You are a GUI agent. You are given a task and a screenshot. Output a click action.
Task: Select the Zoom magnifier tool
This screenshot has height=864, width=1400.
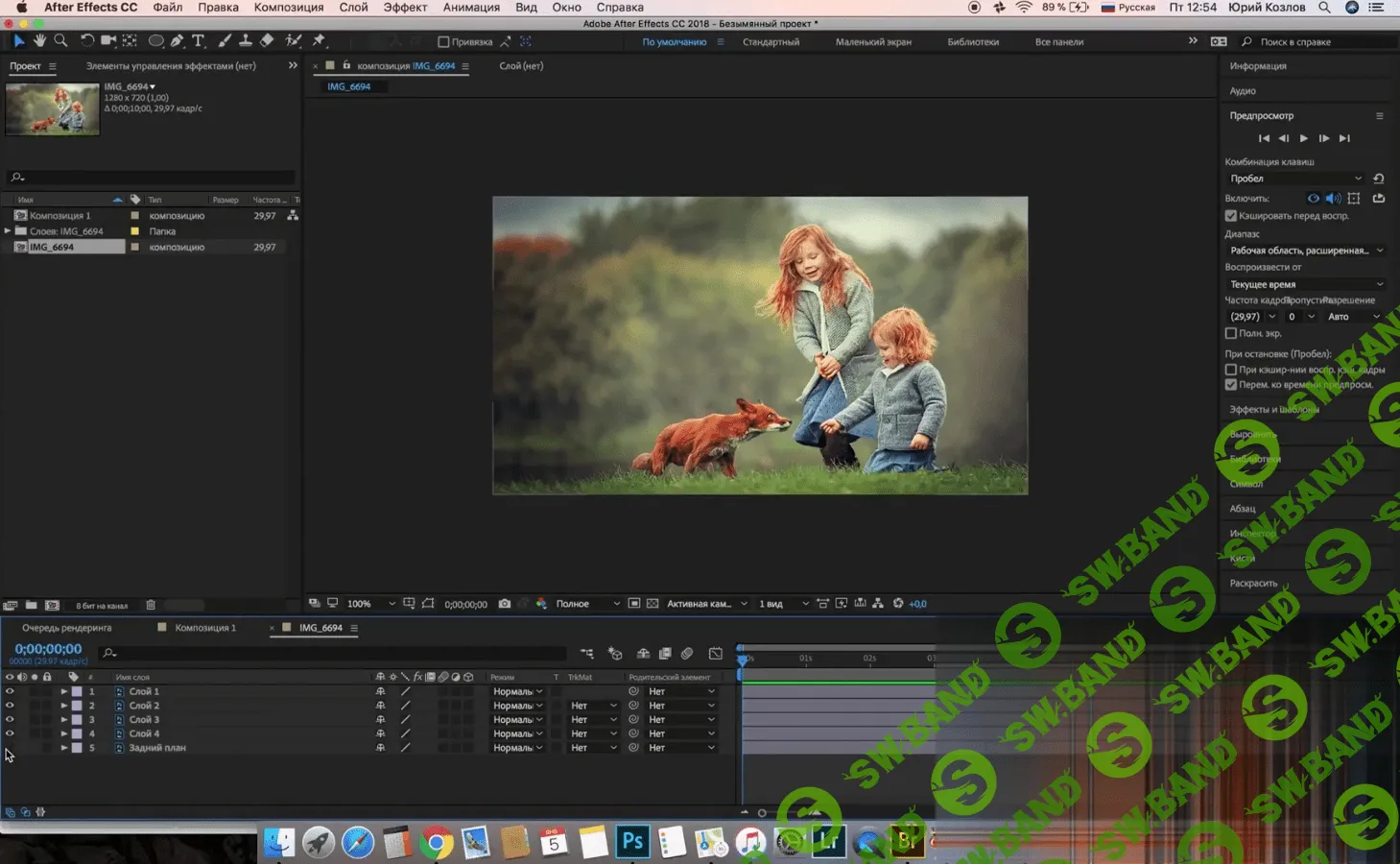[x=60, y=41]
